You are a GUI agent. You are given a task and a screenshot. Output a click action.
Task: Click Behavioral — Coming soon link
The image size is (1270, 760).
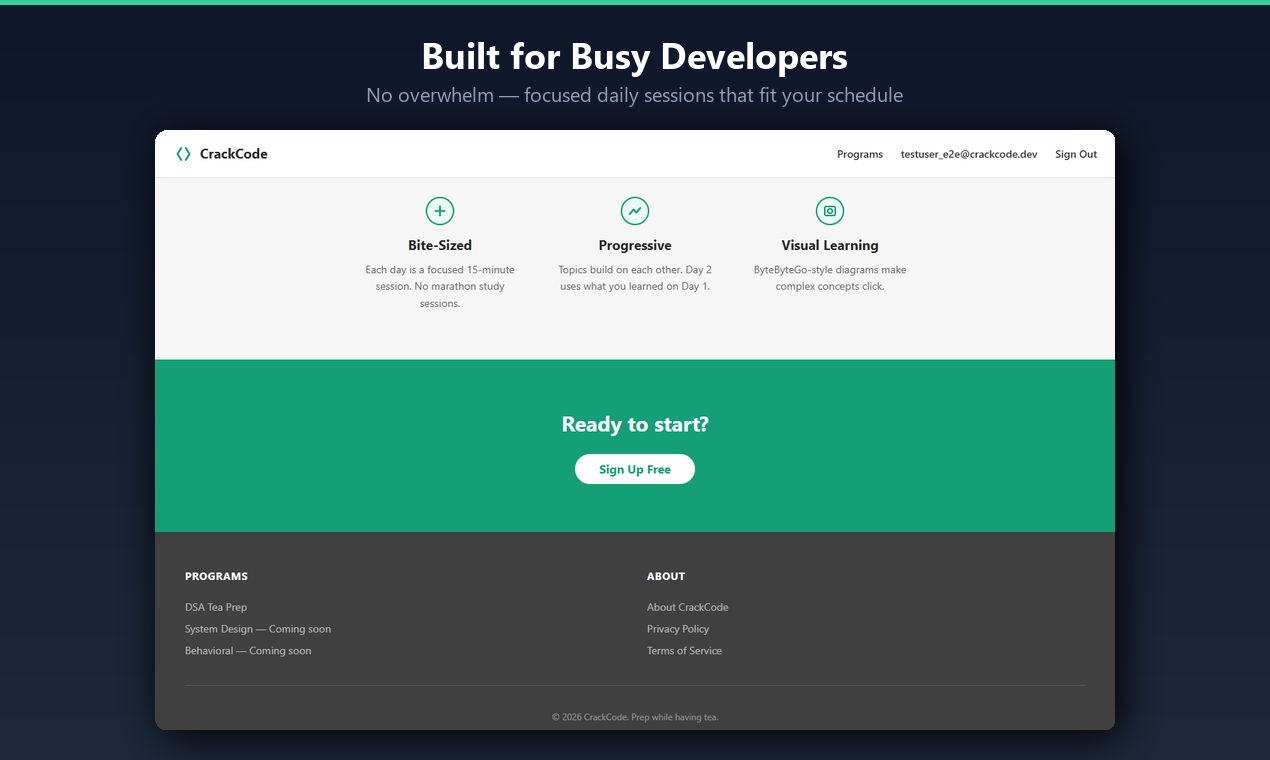tap(248, 651)
